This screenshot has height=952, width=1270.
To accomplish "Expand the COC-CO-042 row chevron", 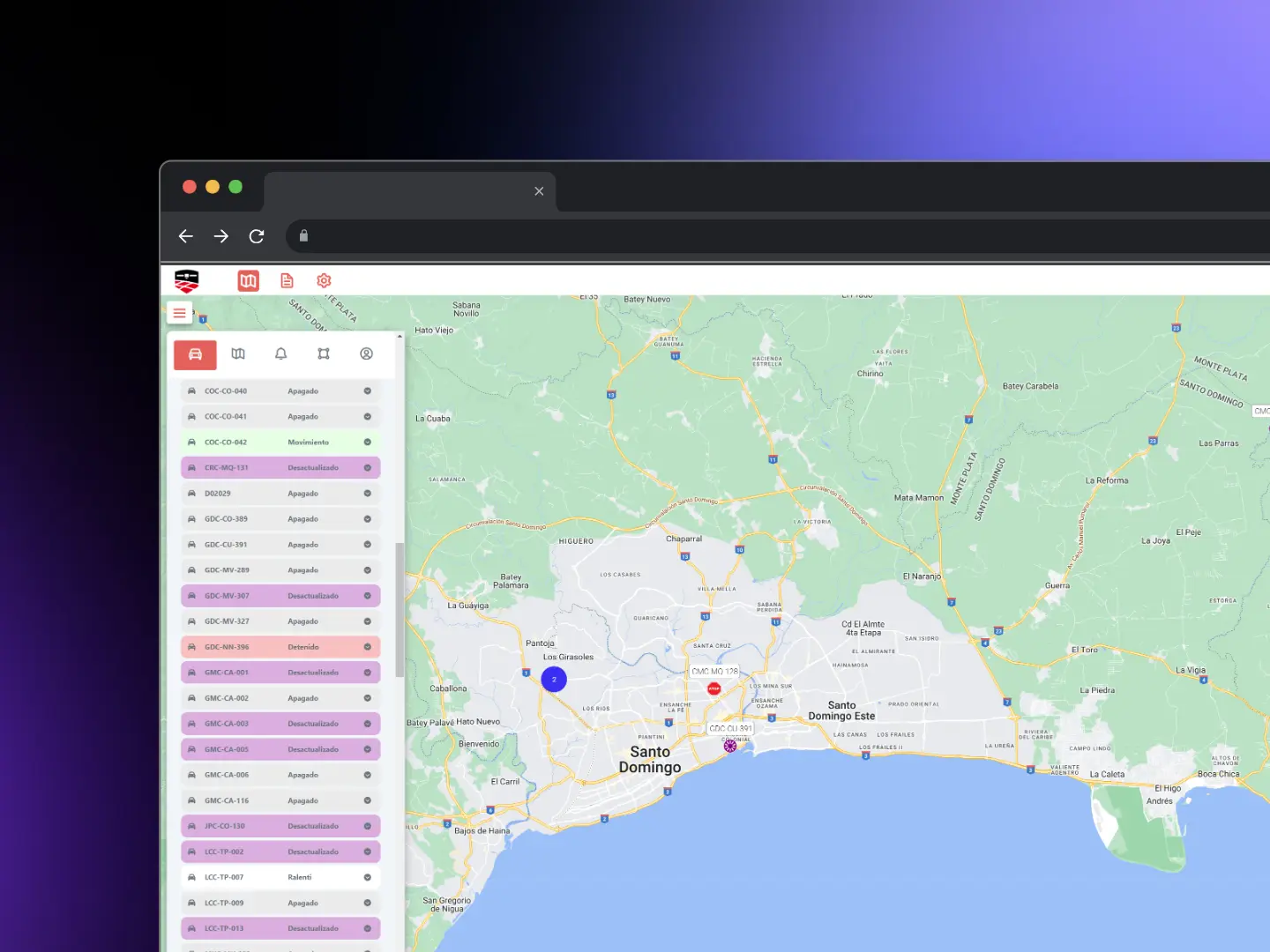I will coord(368,443).
